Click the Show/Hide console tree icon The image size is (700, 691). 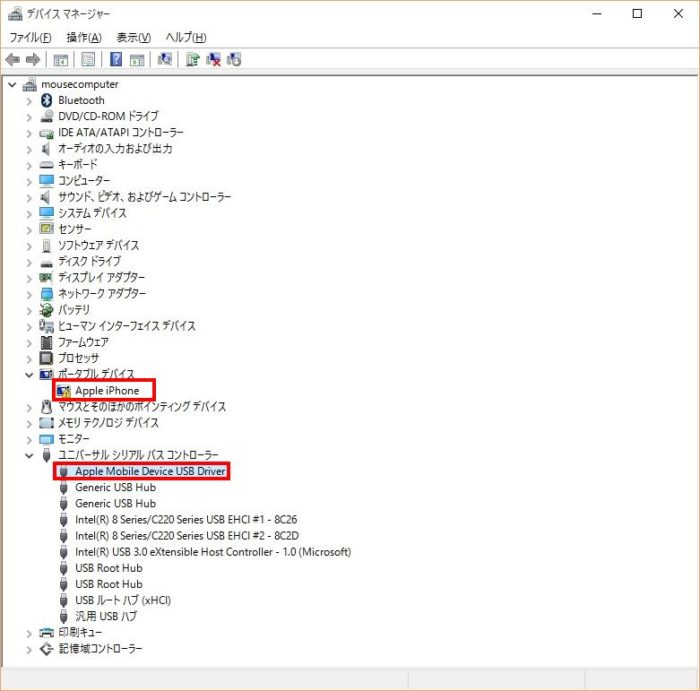coord(61,59)
